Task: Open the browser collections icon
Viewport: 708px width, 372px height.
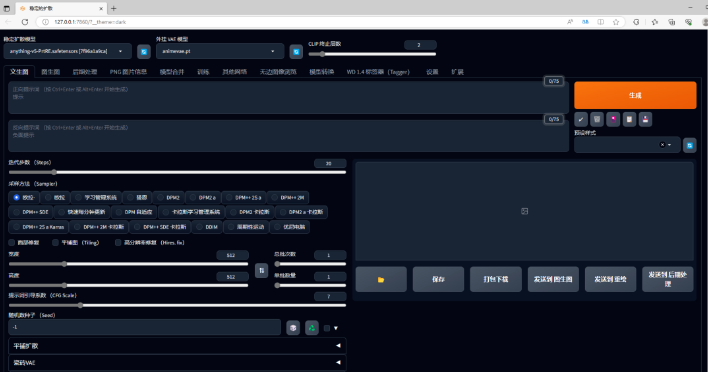Action: pos(672,22)
